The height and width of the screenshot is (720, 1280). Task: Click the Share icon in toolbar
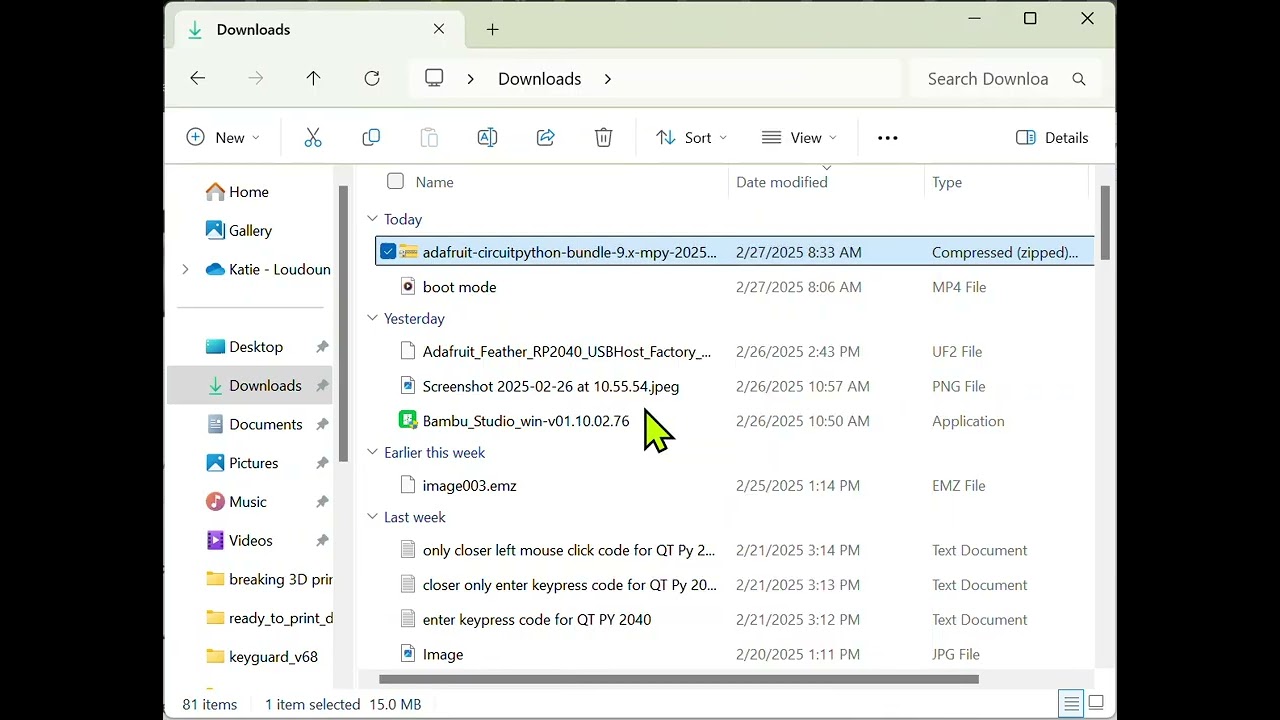point(545,138)
